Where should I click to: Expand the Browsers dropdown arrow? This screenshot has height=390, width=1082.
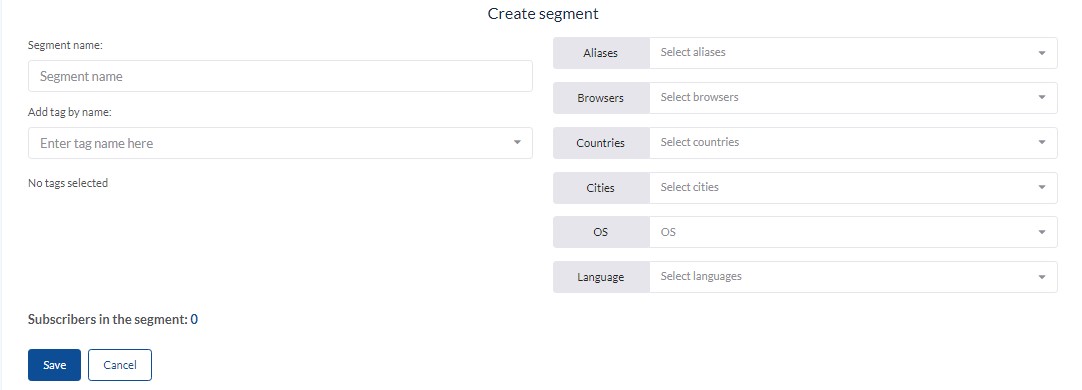[1042, 98]
